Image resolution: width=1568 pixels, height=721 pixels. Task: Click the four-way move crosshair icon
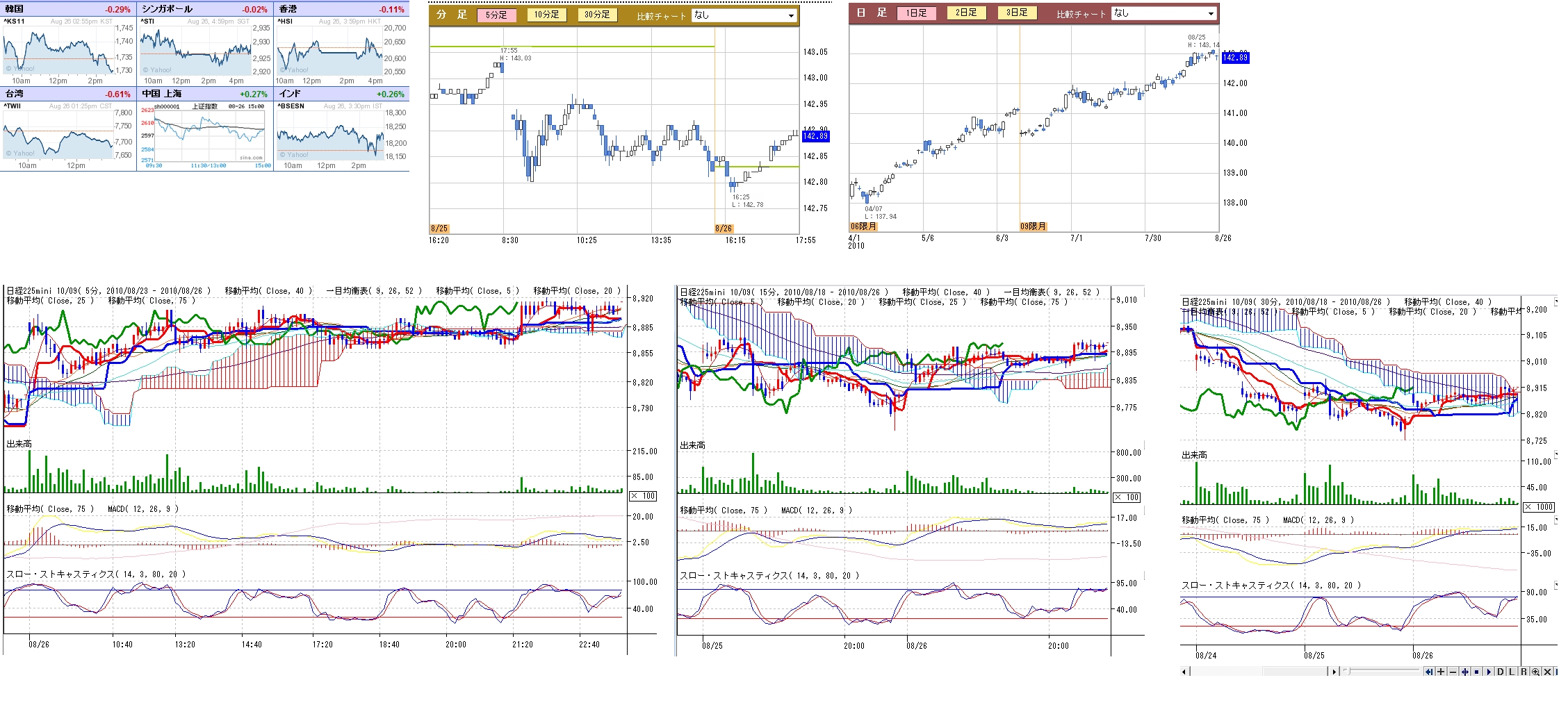tap(1464, 672)
